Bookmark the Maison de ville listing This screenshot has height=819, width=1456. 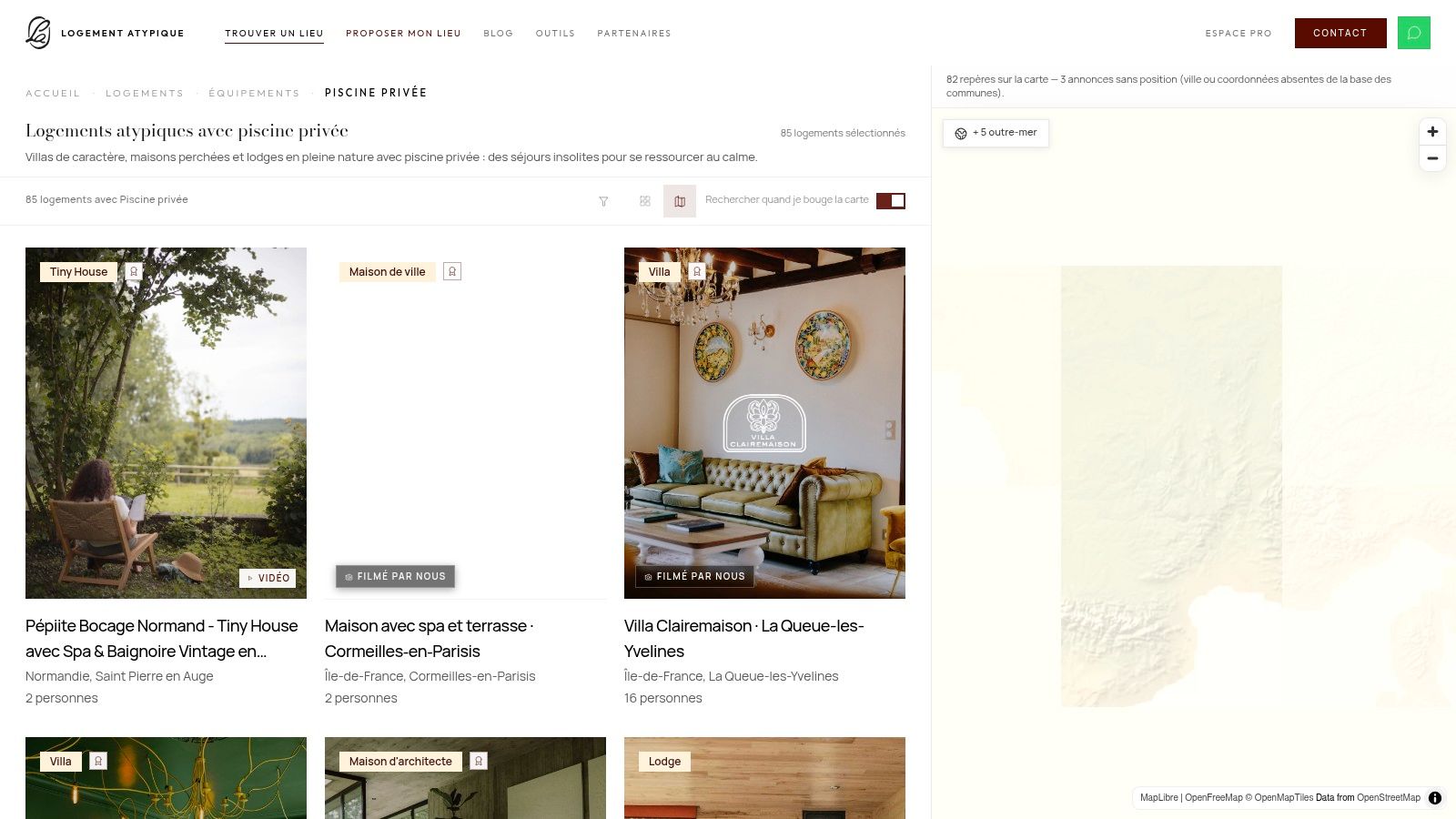tap(452, 271)
